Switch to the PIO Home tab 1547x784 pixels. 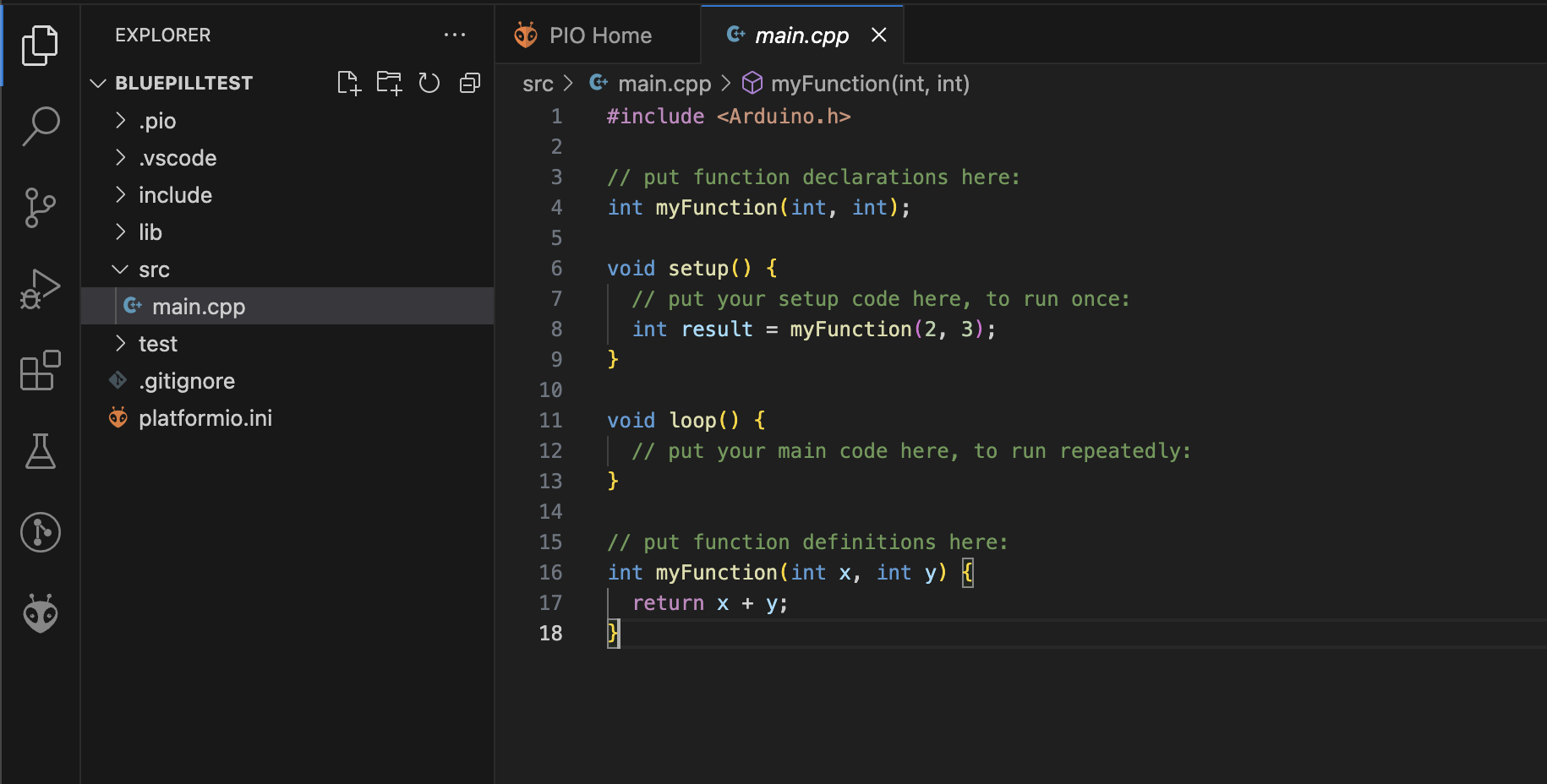coord(599,35)
